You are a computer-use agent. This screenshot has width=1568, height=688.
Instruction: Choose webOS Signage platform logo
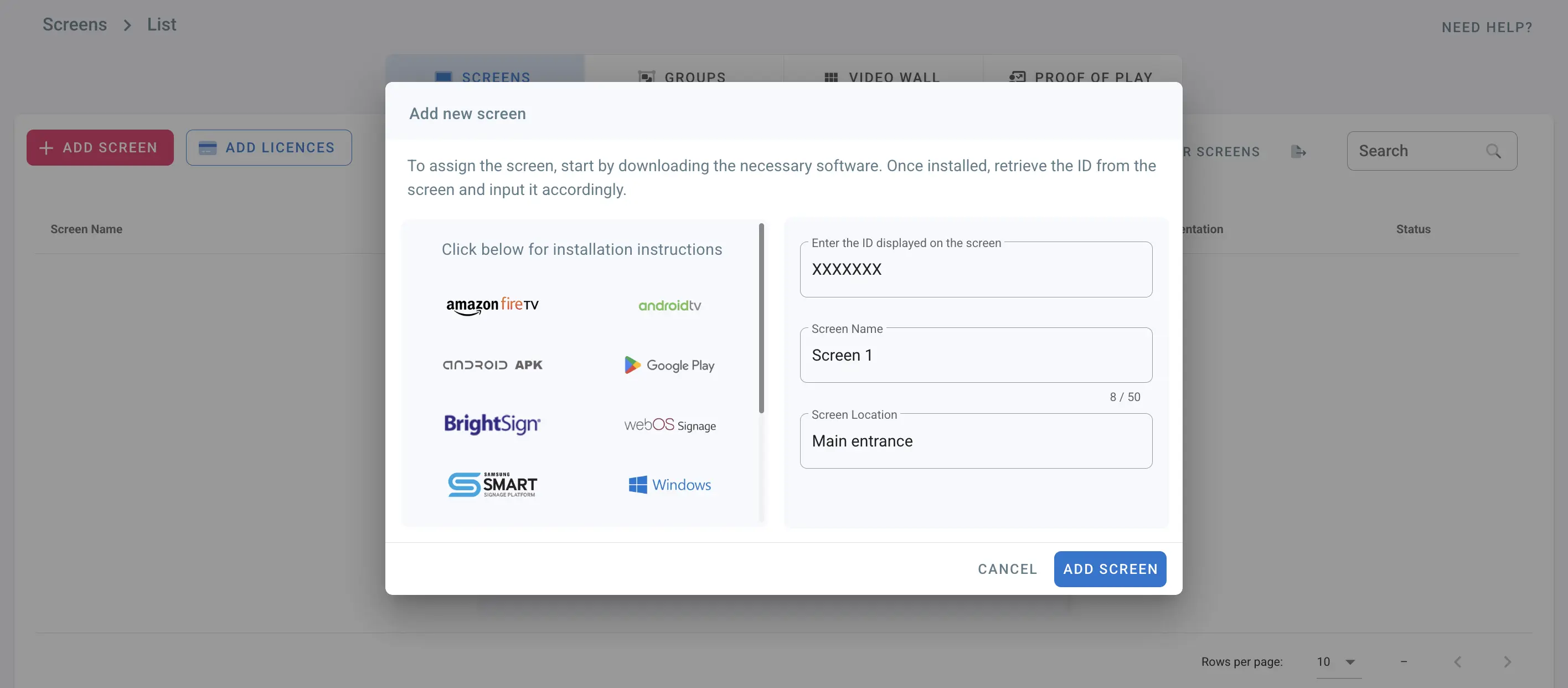click(669, 425)
